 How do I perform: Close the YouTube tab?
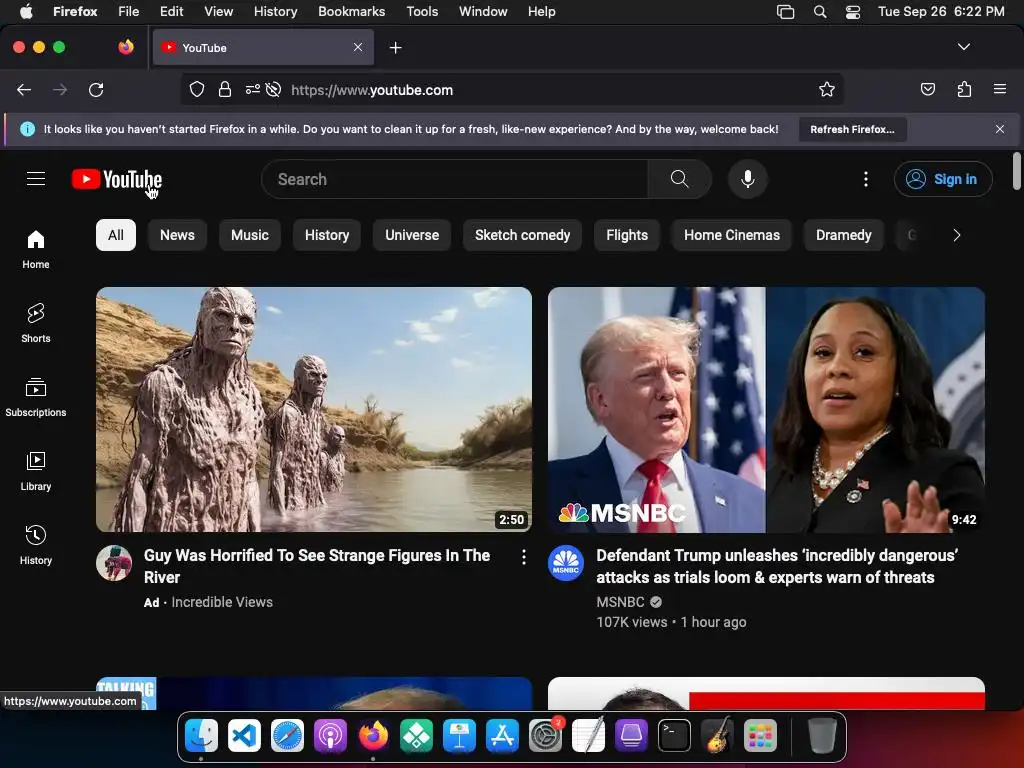point(358,47)
